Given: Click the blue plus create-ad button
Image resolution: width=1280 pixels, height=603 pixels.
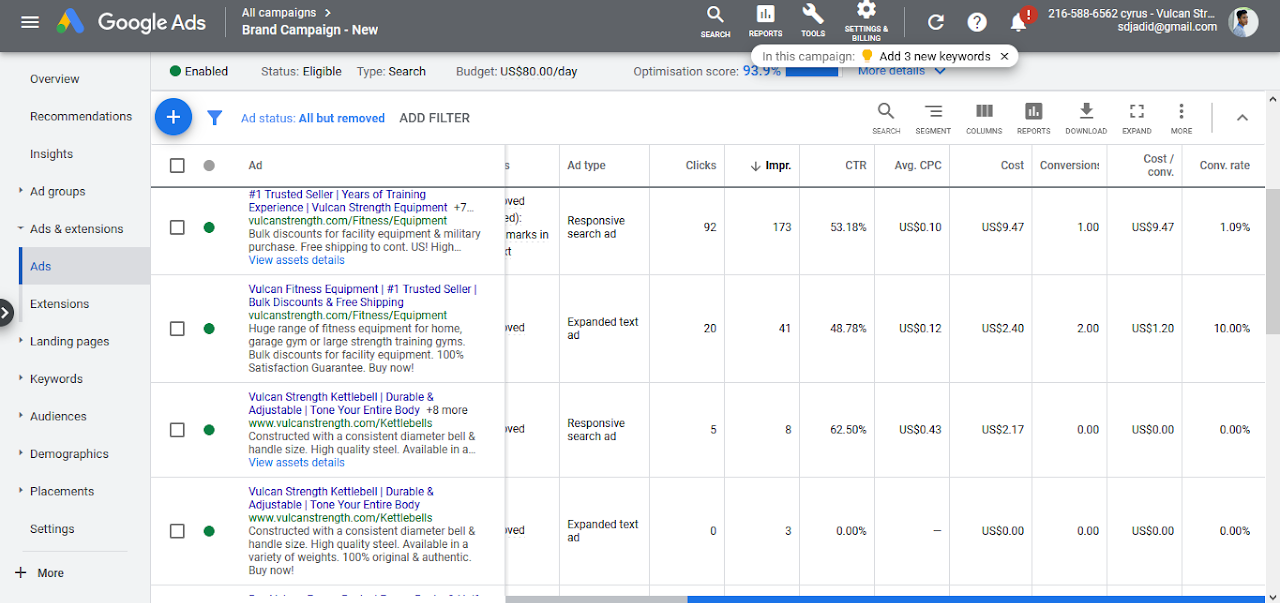Looking at the screenshot, I should tap(173, 117).
